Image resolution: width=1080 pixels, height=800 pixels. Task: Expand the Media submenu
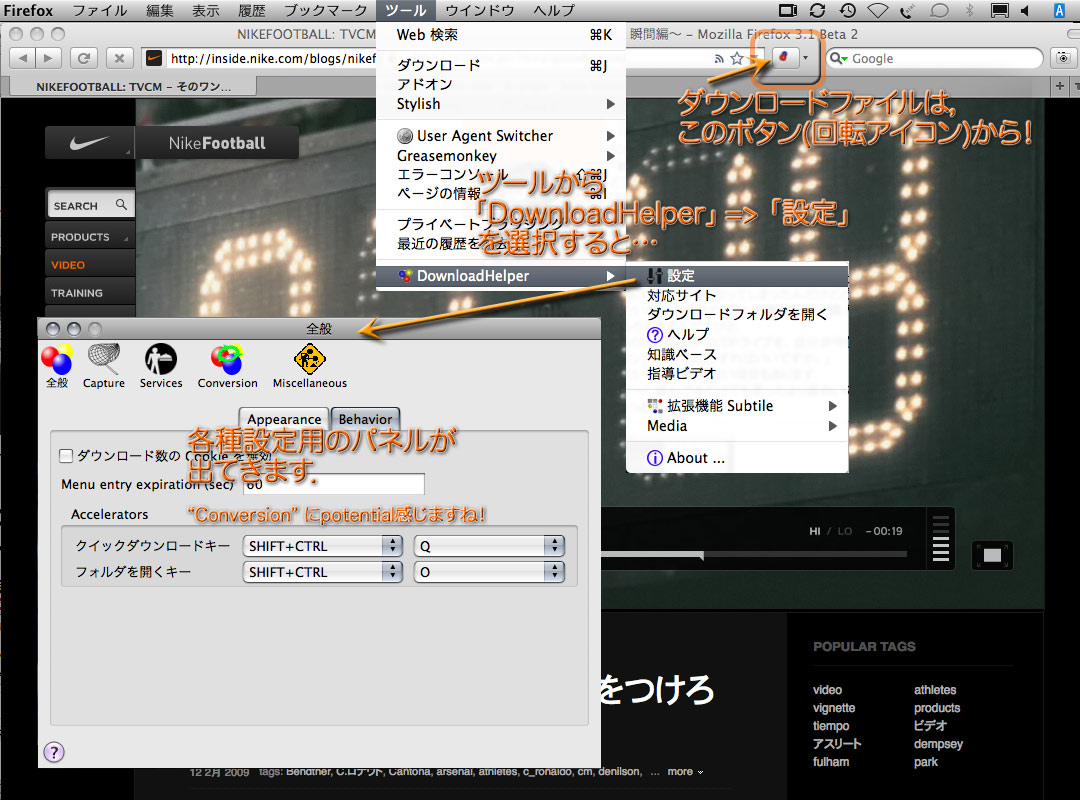coord(737,426)
